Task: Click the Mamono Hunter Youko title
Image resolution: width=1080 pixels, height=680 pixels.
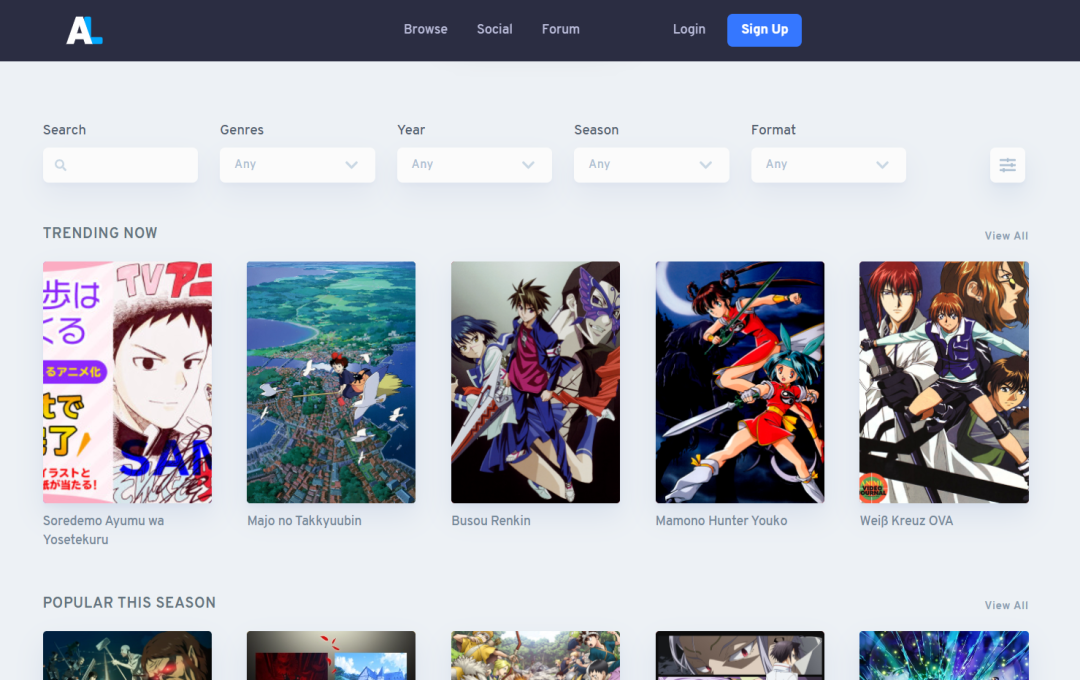Action: point(721,521)
